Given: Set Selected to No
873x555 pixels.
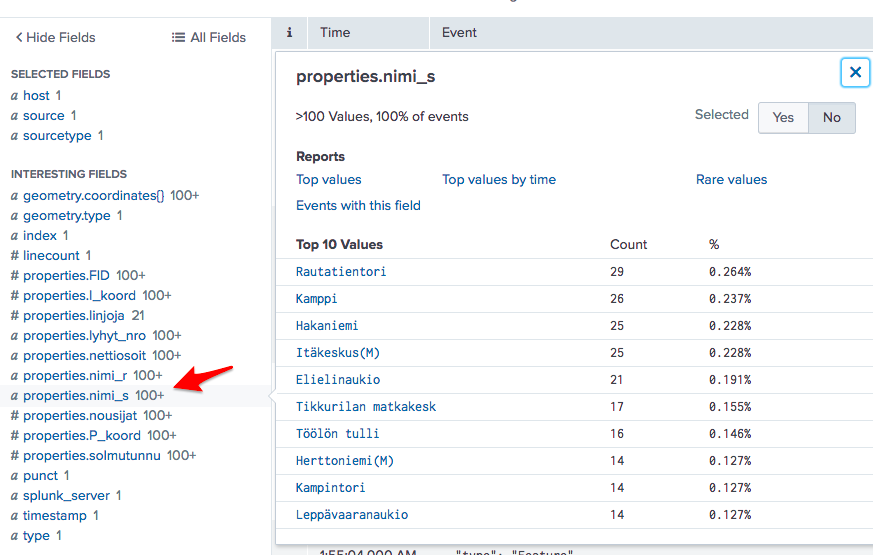Looking at the screenshot, I should pos(832,117).
